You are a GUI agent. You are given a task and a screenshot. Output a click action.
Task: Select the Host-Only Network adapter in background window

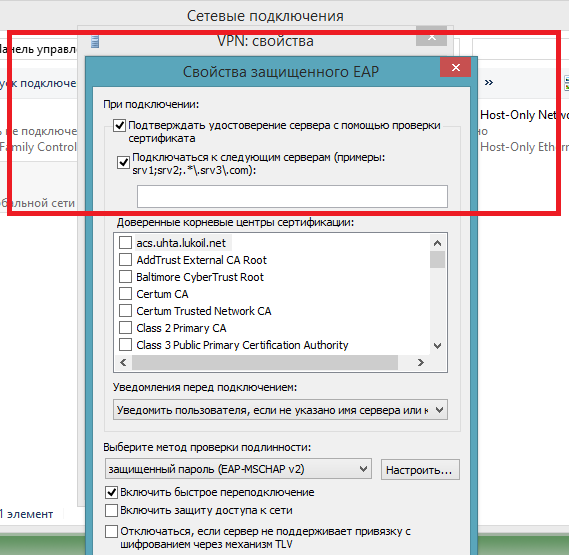(x=523, y=131)
